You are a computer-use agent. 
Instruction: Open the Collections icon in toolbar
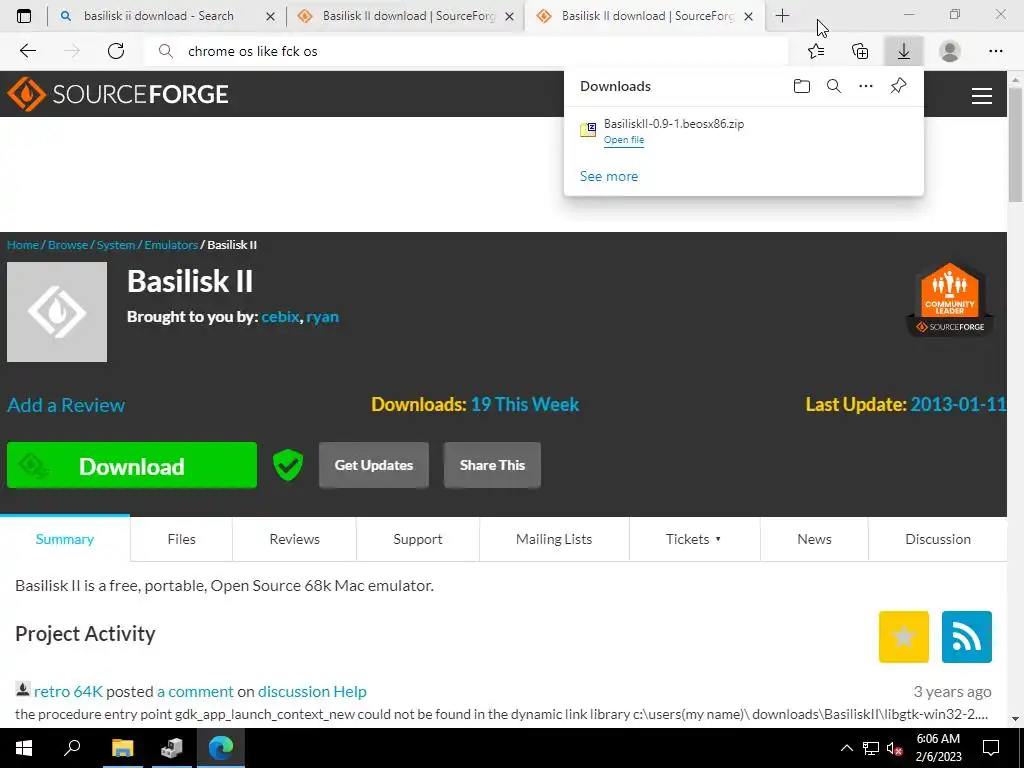[x=860, y=51]
